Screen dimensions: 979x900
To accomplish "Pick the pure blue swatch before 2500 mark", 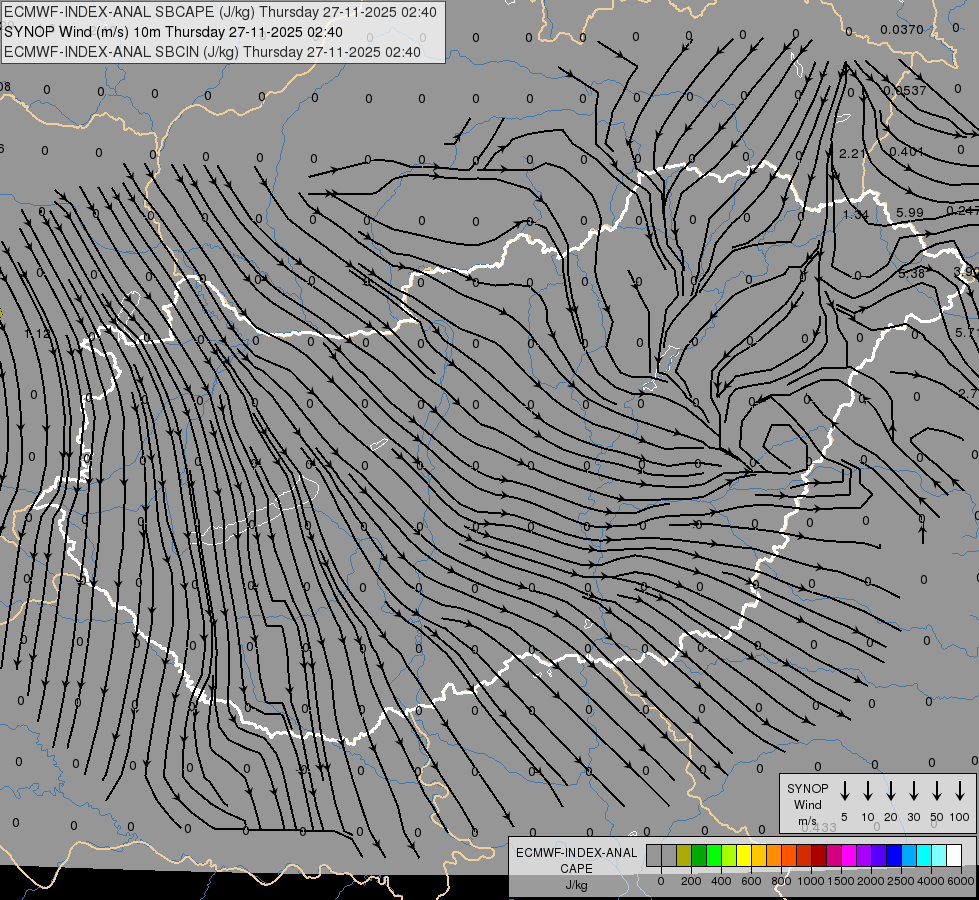I will tap(895, 855).
